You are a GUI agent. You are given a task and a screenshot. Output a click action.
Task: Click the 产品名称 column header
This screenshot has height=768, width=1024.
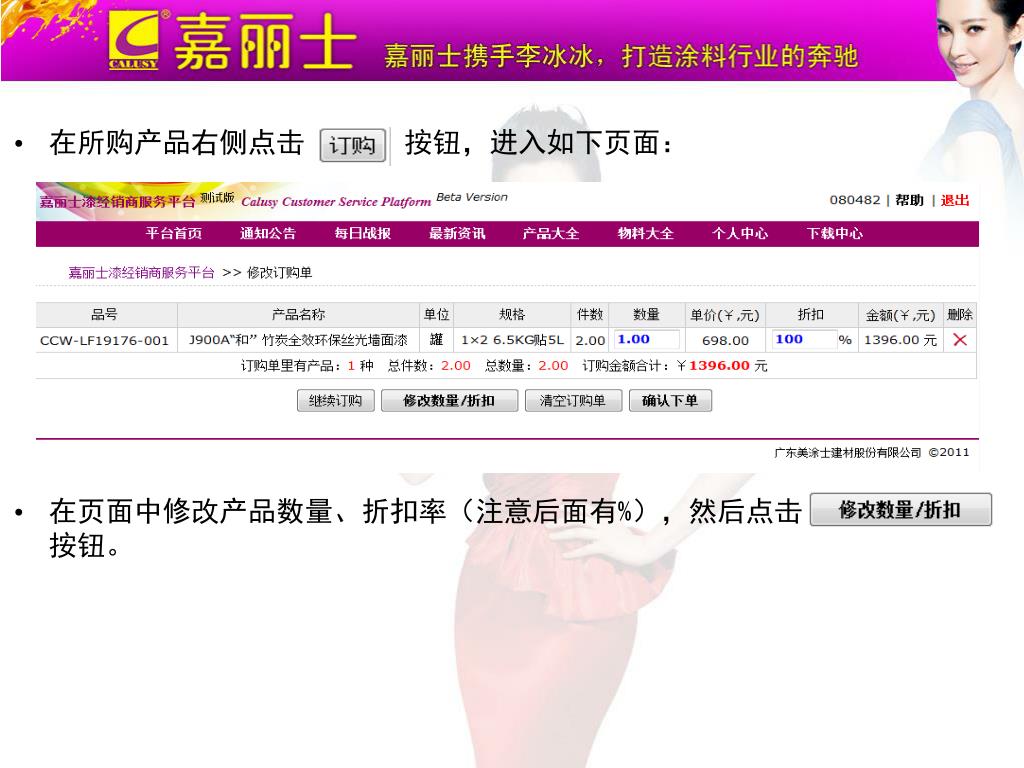point(298,314)
